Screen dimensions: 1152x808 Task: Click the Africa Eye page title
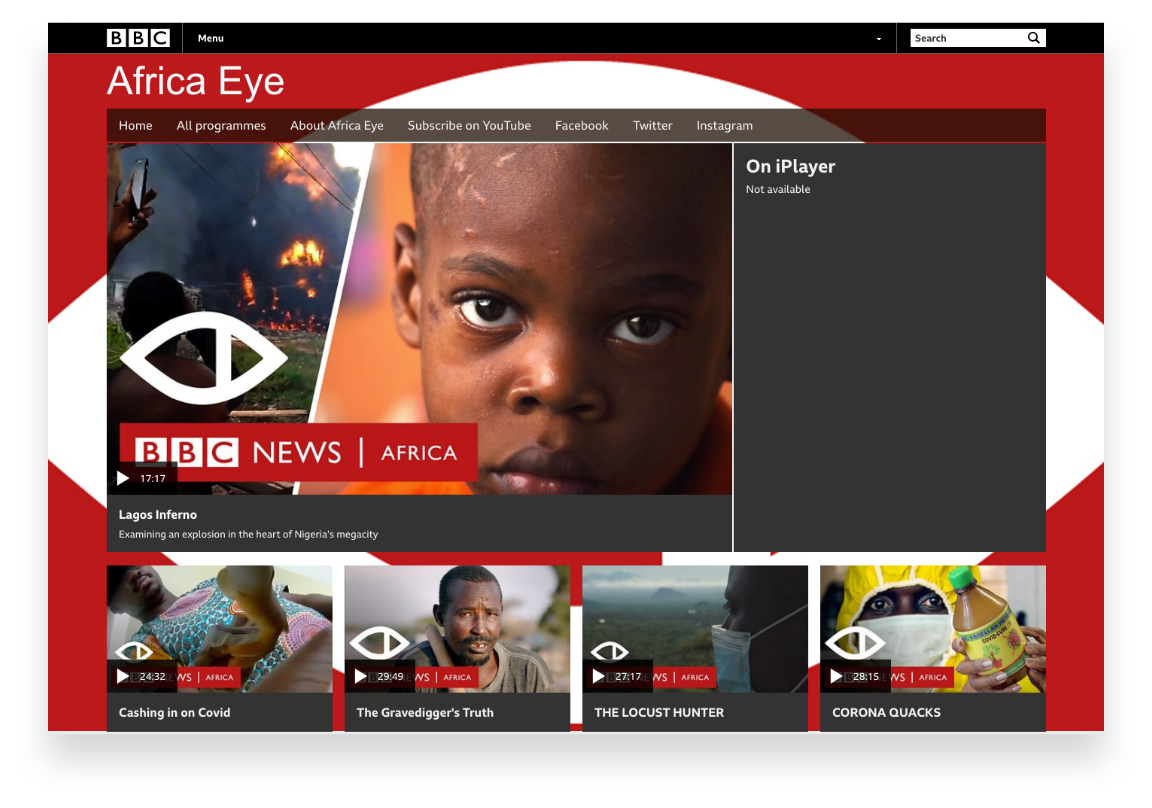[195, 81]
